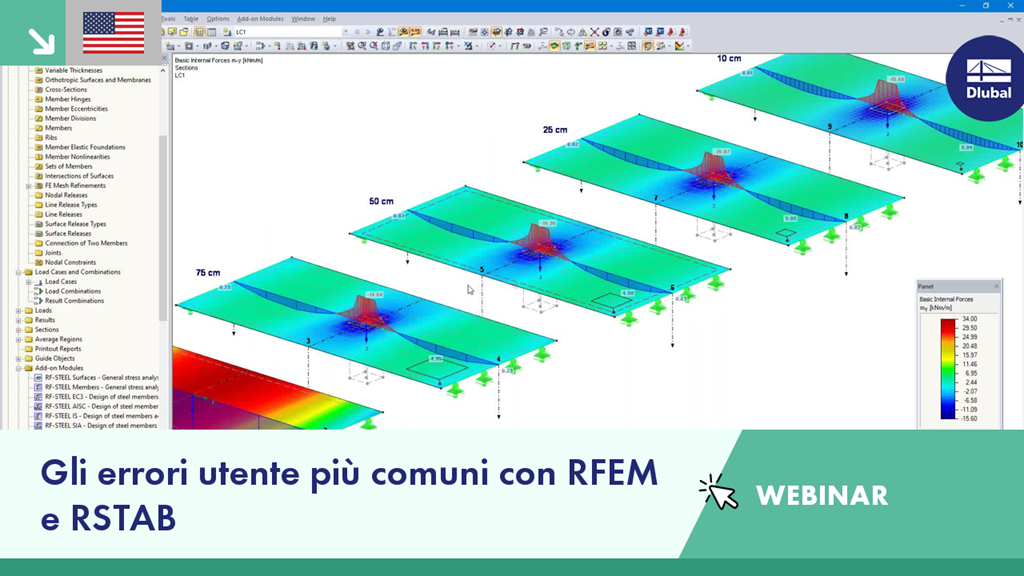Click multicolor scale icon at toolbar end

coord(679,46)
